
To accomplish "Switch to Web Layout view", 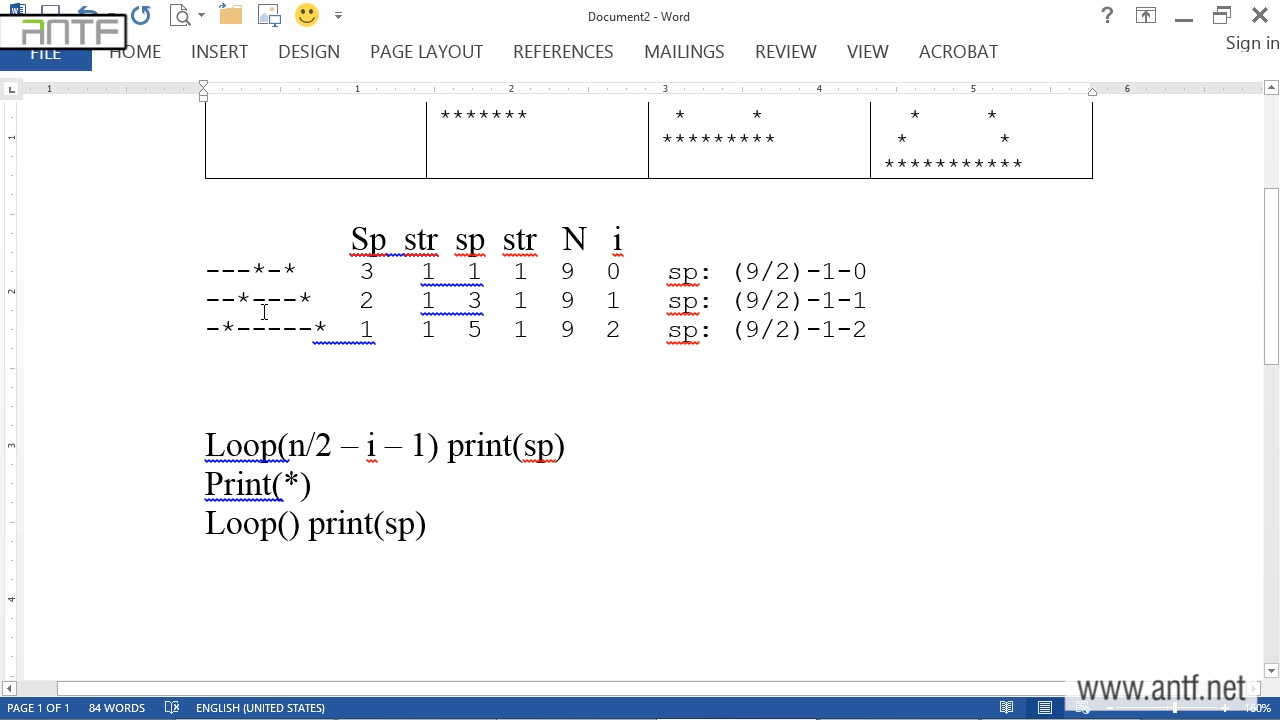I will click(x=1083, y=708).
